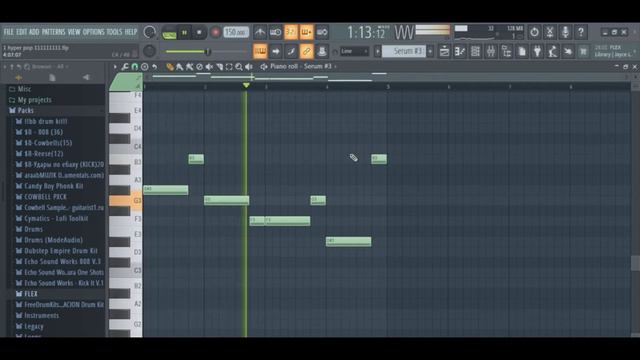Collapse the Packs folder in browser
The height and width of the screenshot is (360, 640).
click(x=25, y=110)
